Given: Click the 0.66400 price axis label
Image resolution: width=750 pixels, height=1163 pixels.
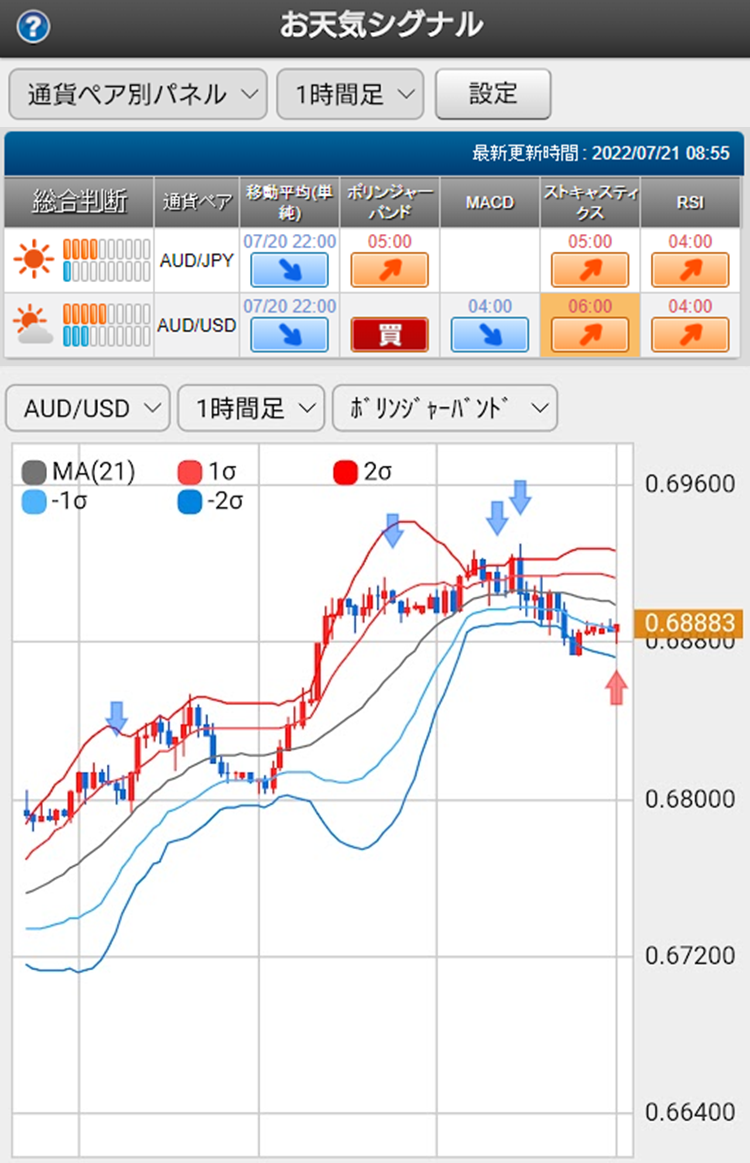Looking at the screenshot, I should tap(690, 1113).
